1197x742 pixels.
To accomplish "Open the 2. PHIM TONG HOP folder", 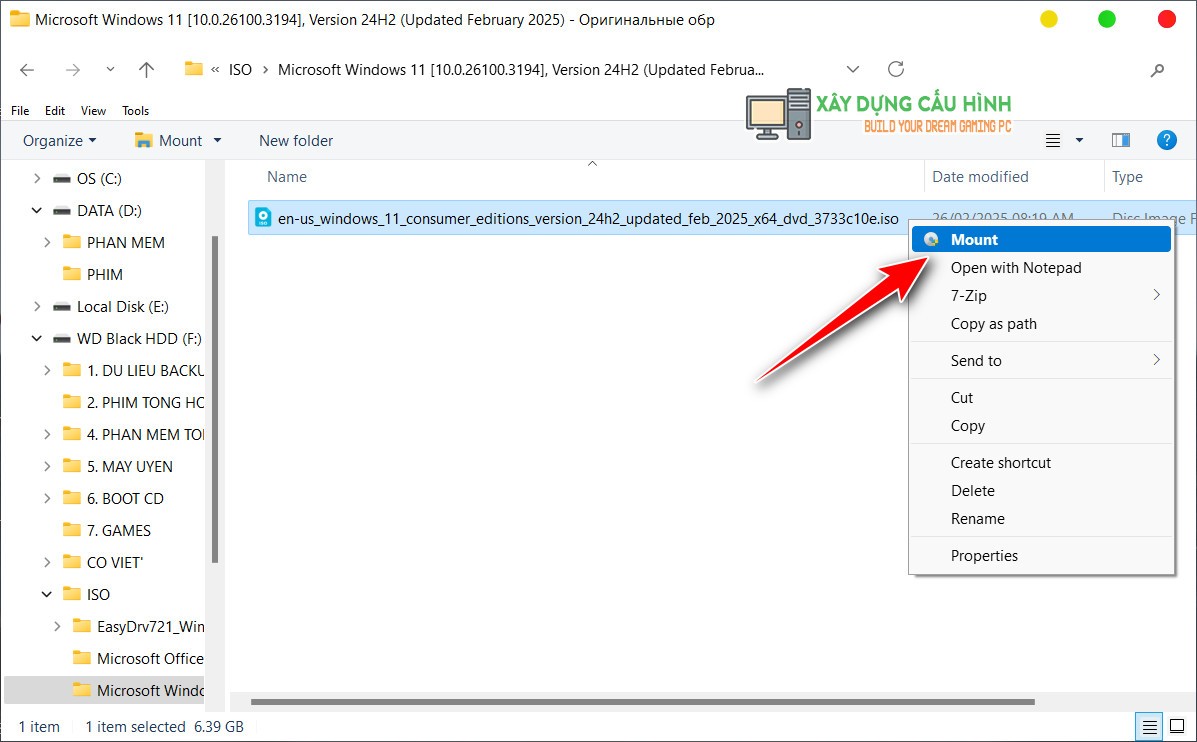I will [145, 403].
